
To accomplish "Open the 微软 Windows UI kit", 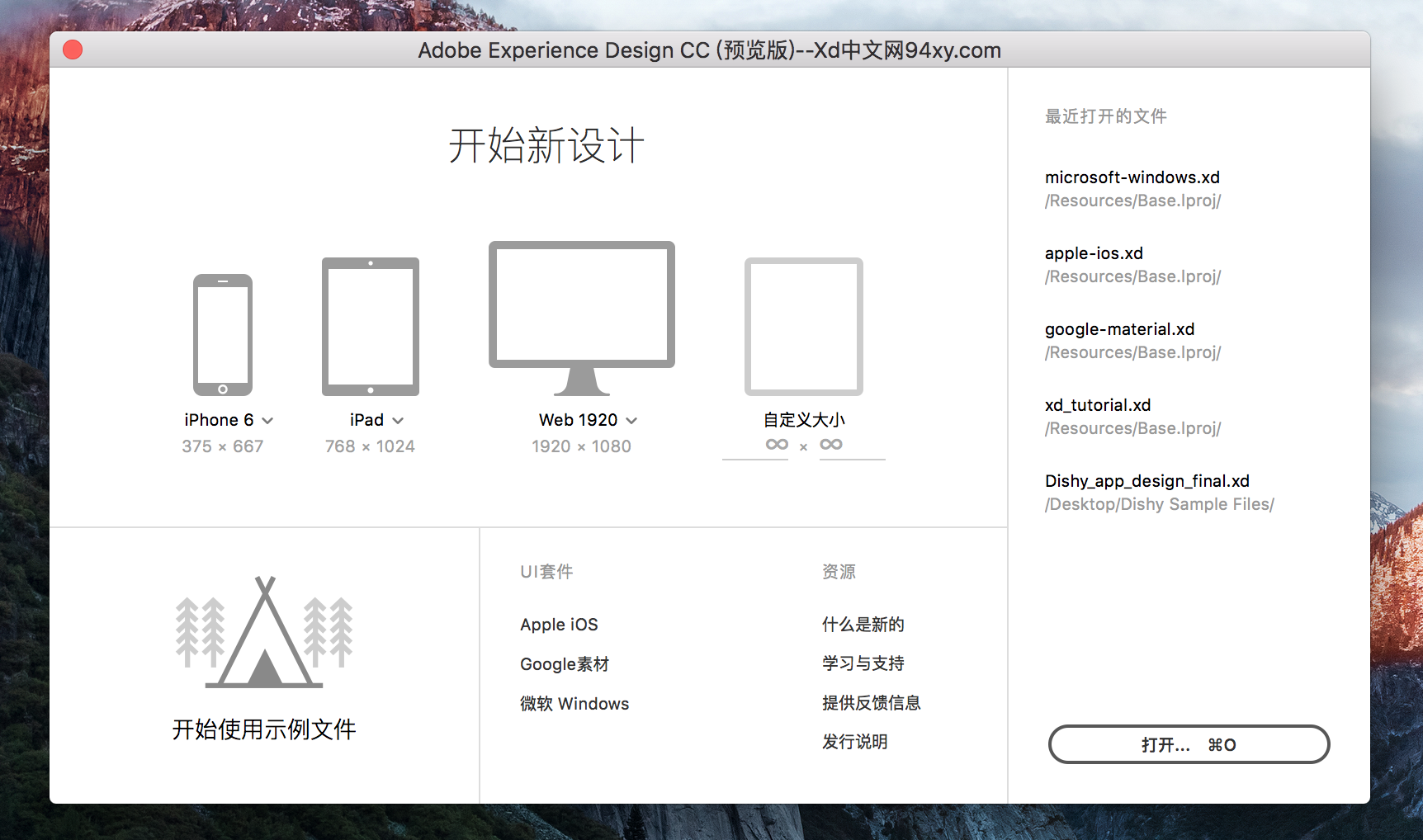I will (574, 703).
